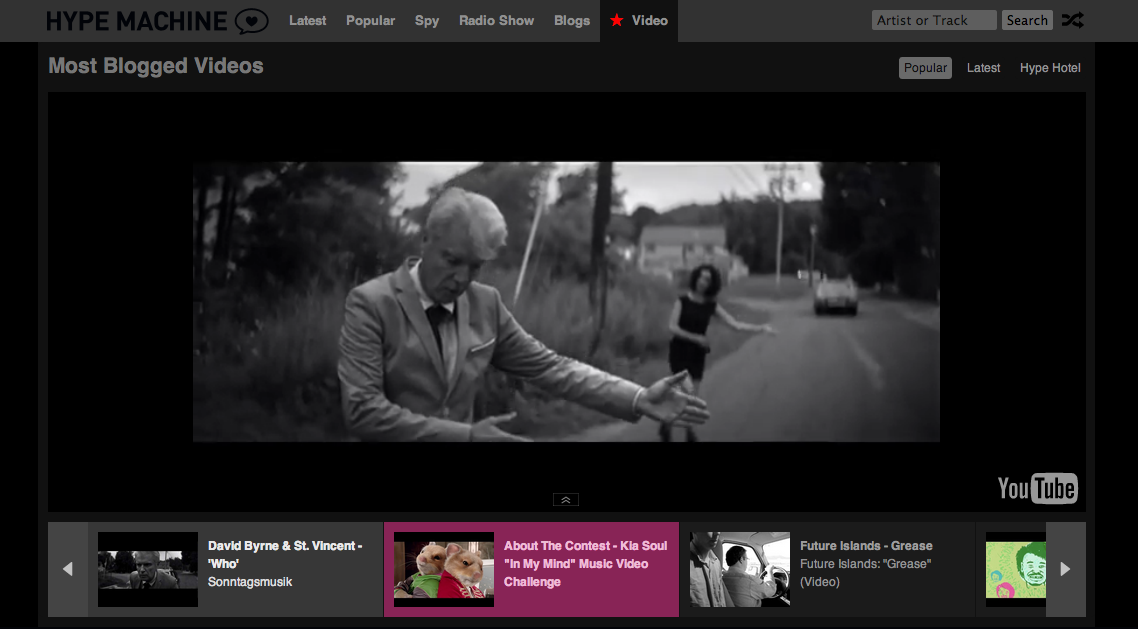Show next videos with the right arrow
This screenshot has height=629, width=1138.
[x=1065, y=569]
